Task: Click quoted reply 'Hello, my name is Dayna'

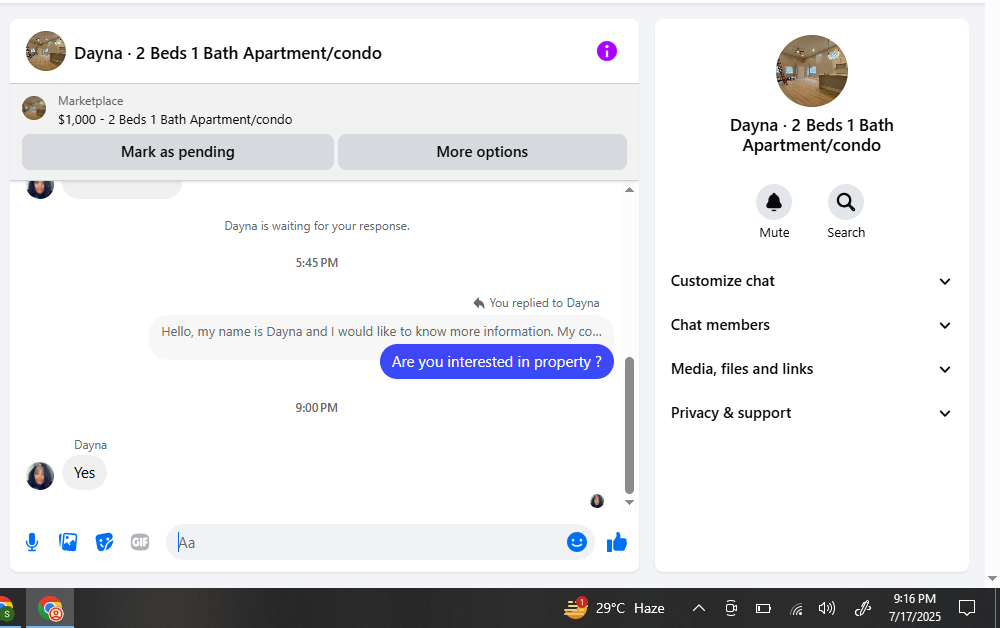Action: [x=381, y=332]
